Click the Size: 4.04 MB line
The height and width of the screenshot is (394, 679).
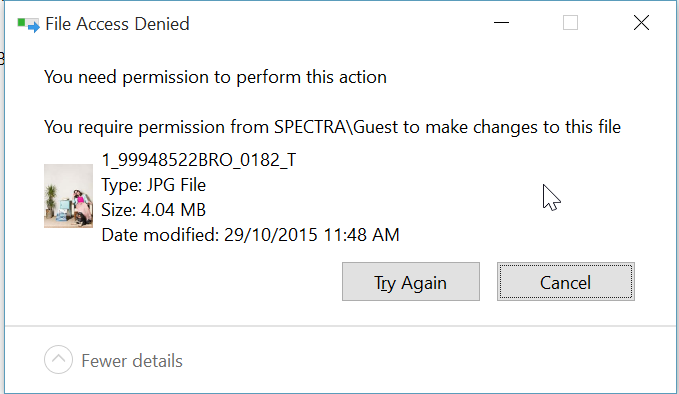click(x=153, y=210)
